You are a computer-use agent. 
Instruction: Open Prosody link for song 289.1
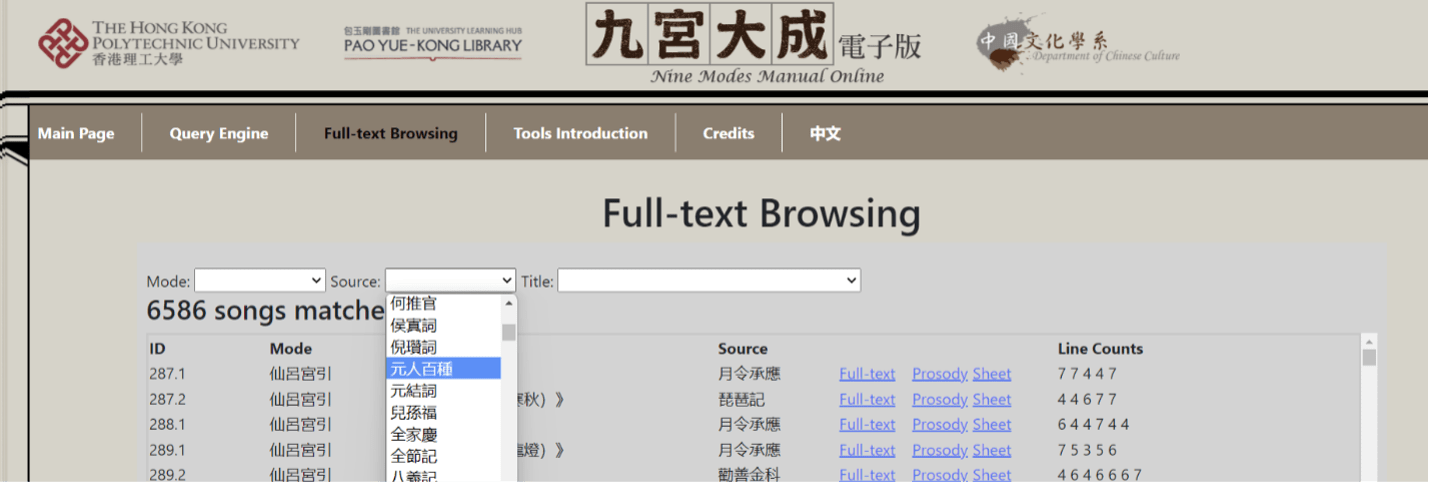[940, 450]
